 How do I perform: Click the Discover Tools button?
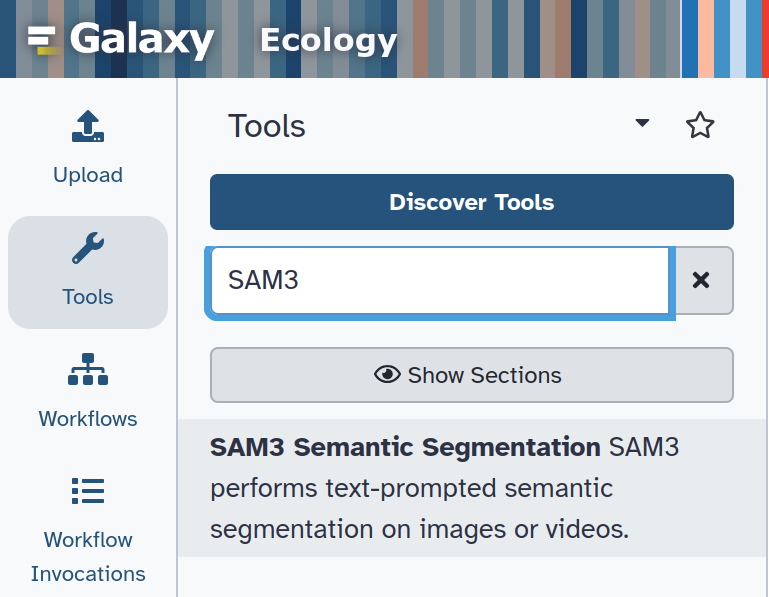(472, 202)
